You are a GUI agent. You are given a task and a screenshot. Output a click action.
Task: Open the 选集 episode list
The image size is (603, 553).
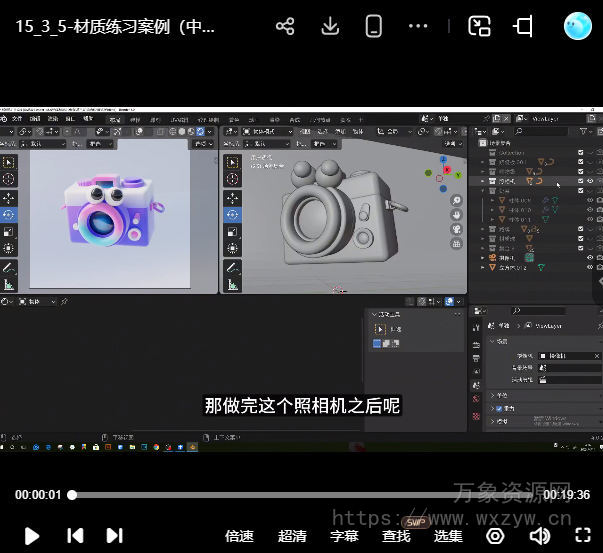(x=448, y=536)
